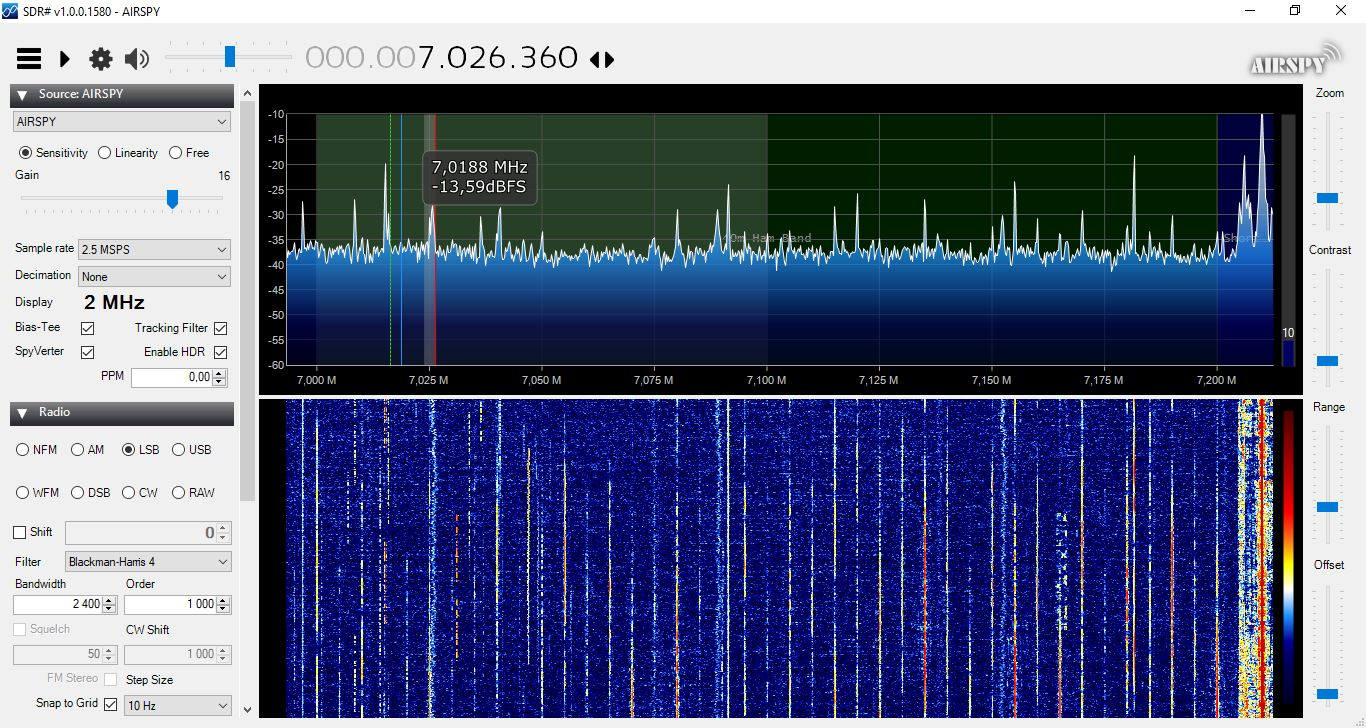Open the Filter type dropdown

point(148,562)
